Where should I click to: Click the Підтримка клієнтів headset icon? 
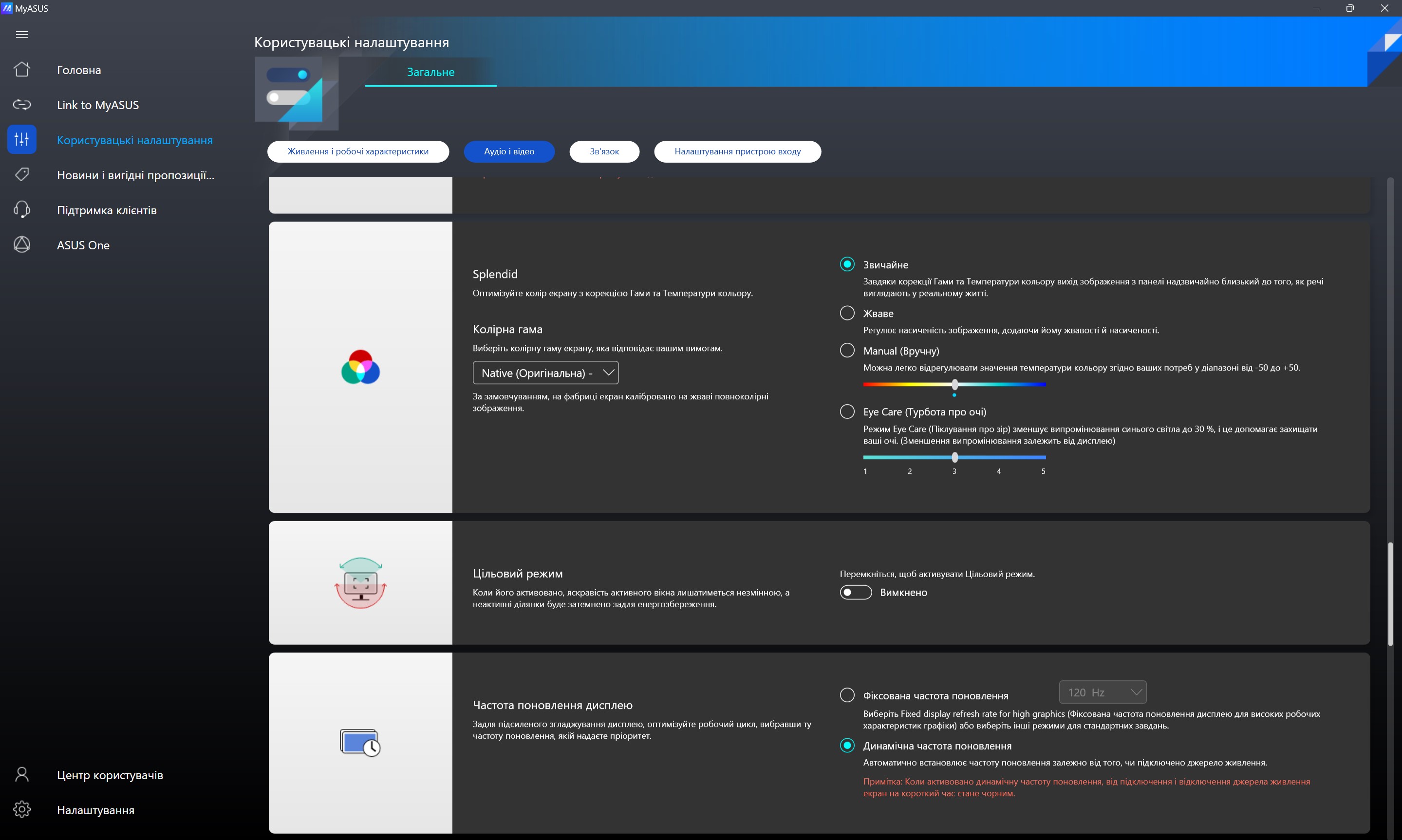[x=21, y=209]
